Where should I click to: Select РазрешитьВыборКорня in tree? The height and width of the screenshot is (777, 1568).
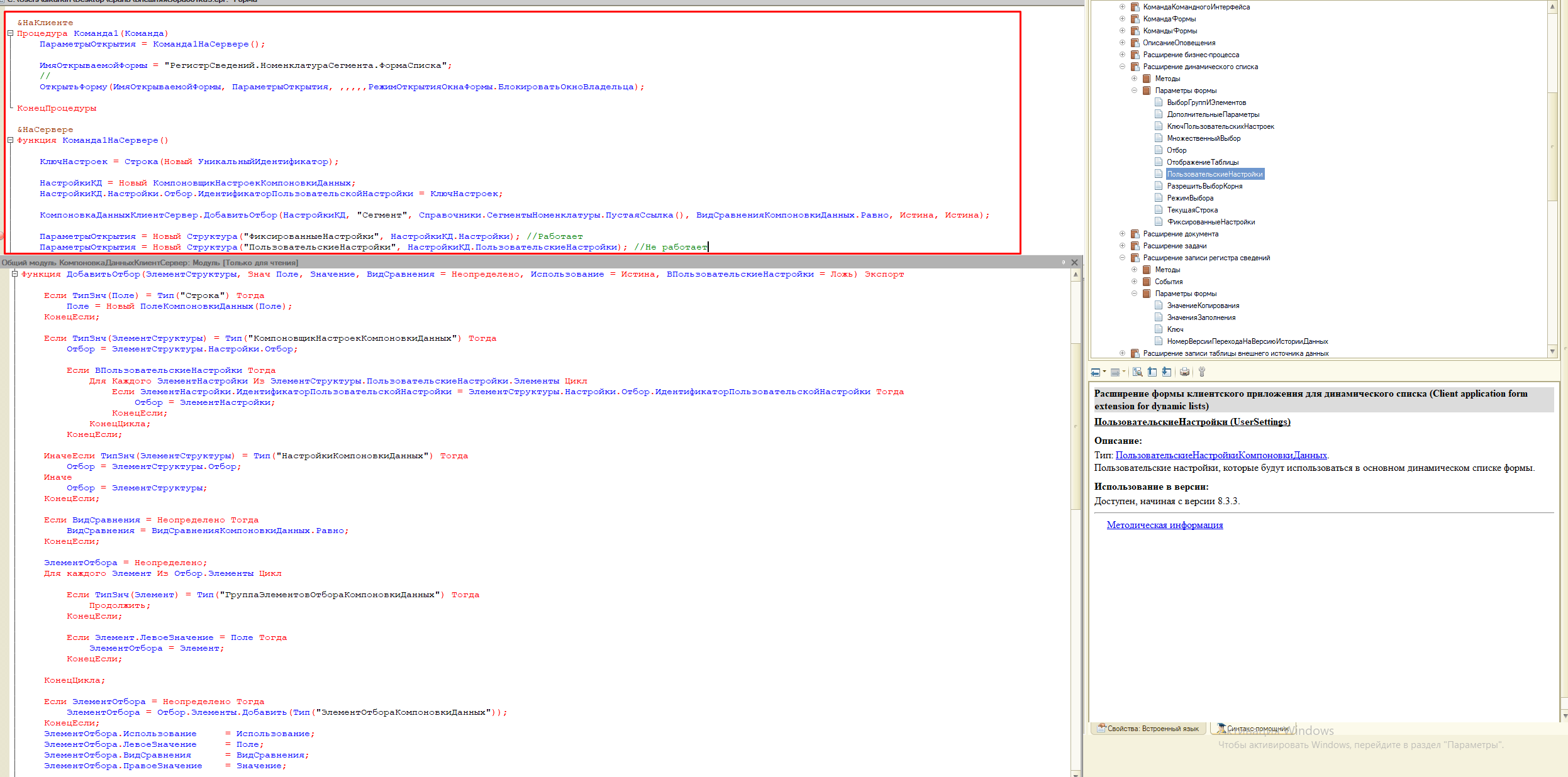[1204, 186]
